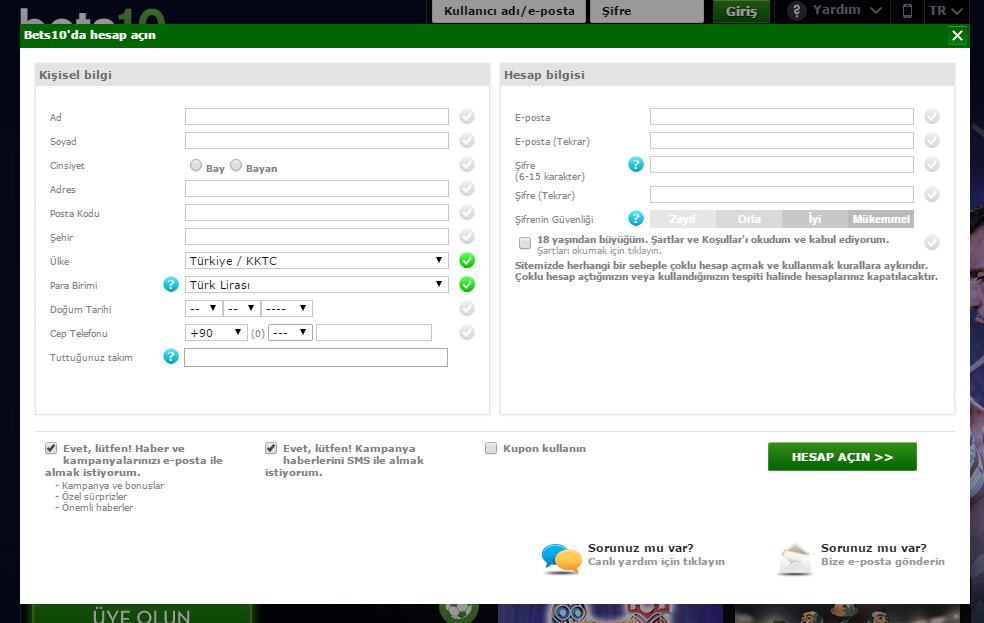Click the grey check beside E-posta (Tekrar)
This screenshot has height=623, width=984.
coord(932,141)
